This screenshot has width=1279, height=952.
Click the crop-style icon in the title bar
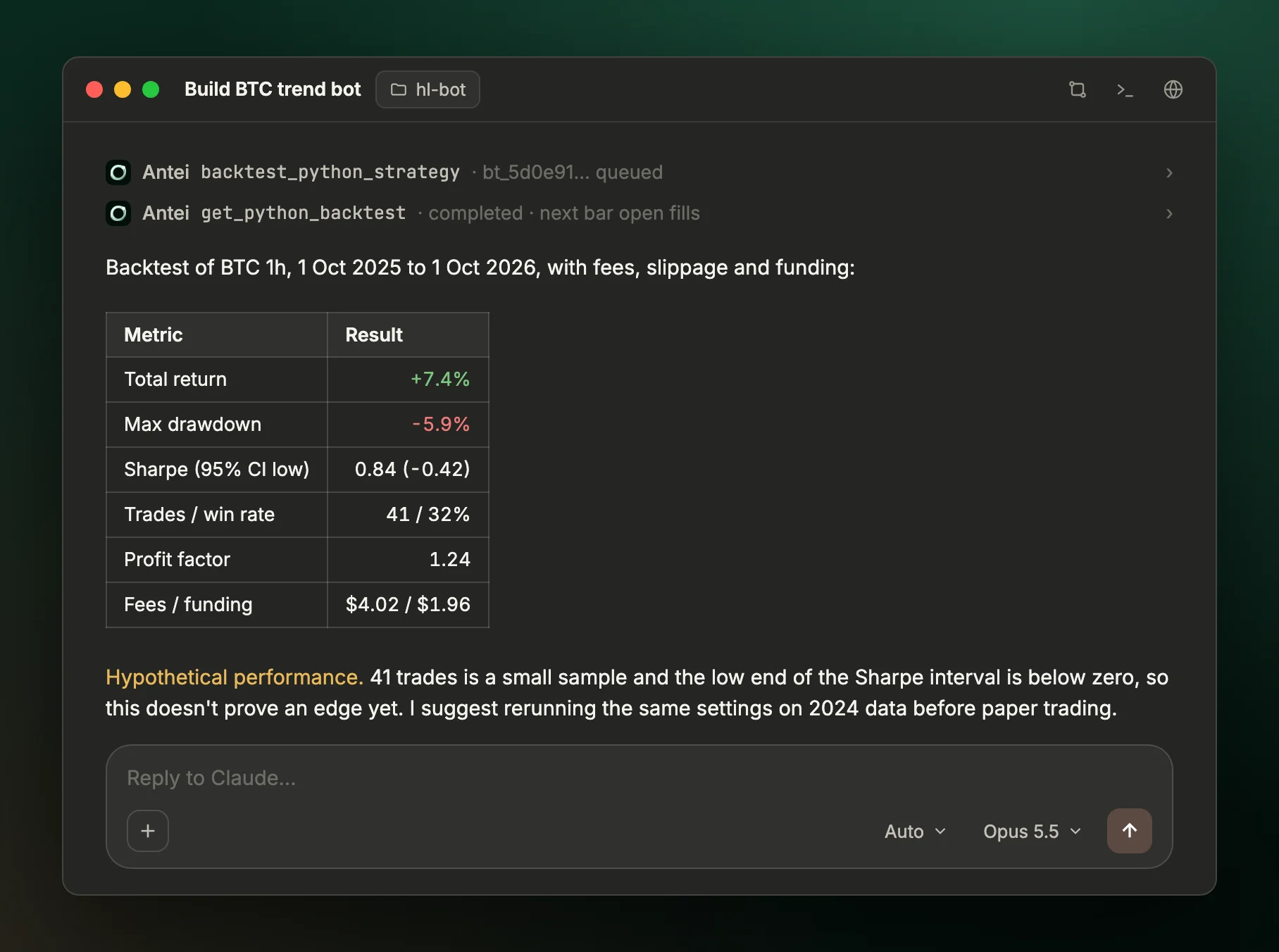click(1077, 89)
